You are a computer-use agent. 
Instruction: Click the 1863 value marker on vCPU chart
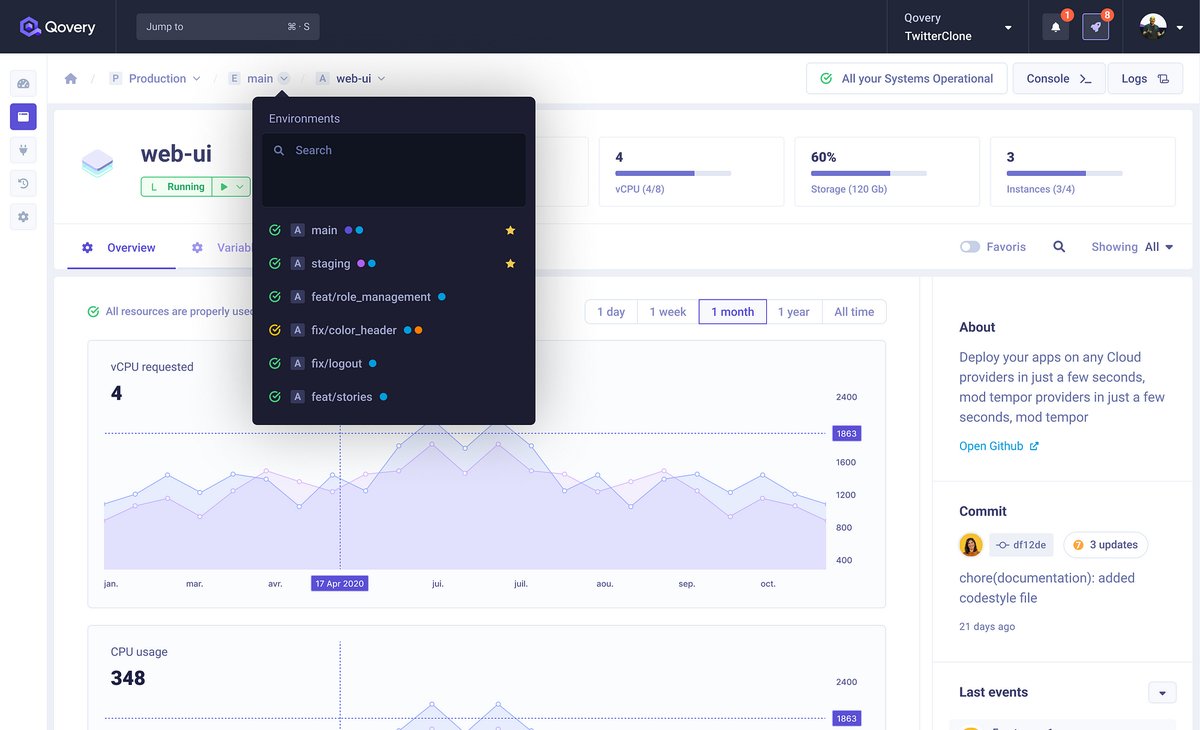tap(846, 434)
